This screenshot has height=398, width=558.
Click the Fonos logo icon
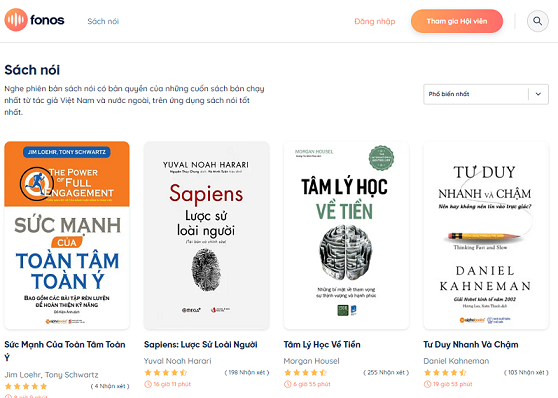tap(16, 20)
